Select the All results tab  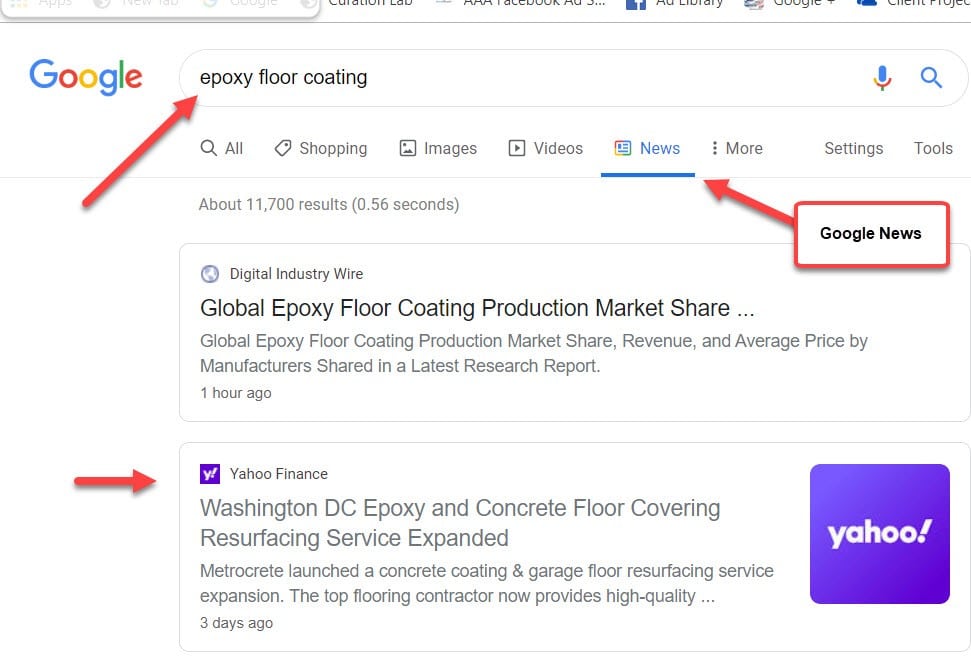[222, 147]
